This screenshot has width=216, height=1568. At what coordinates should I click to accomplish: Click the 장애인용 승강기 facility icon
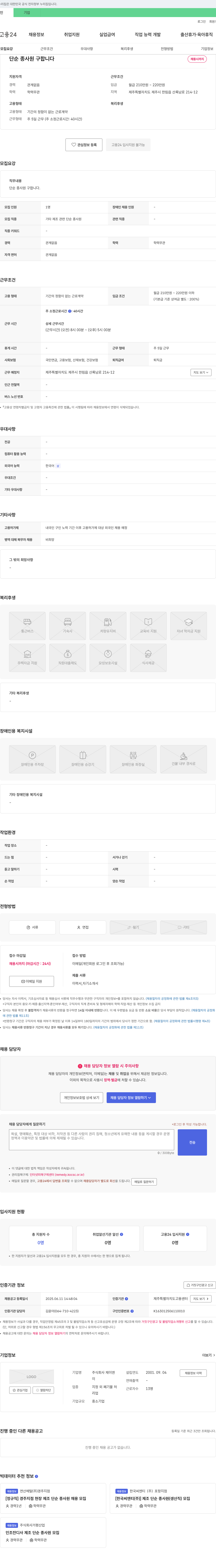[x=83, y=759]
